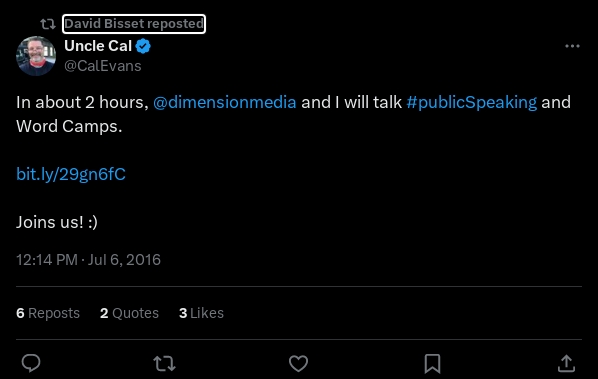Follow the bit.ly/29gn6fC link
Screen dimensions: 598x379
tap(71, 174)
